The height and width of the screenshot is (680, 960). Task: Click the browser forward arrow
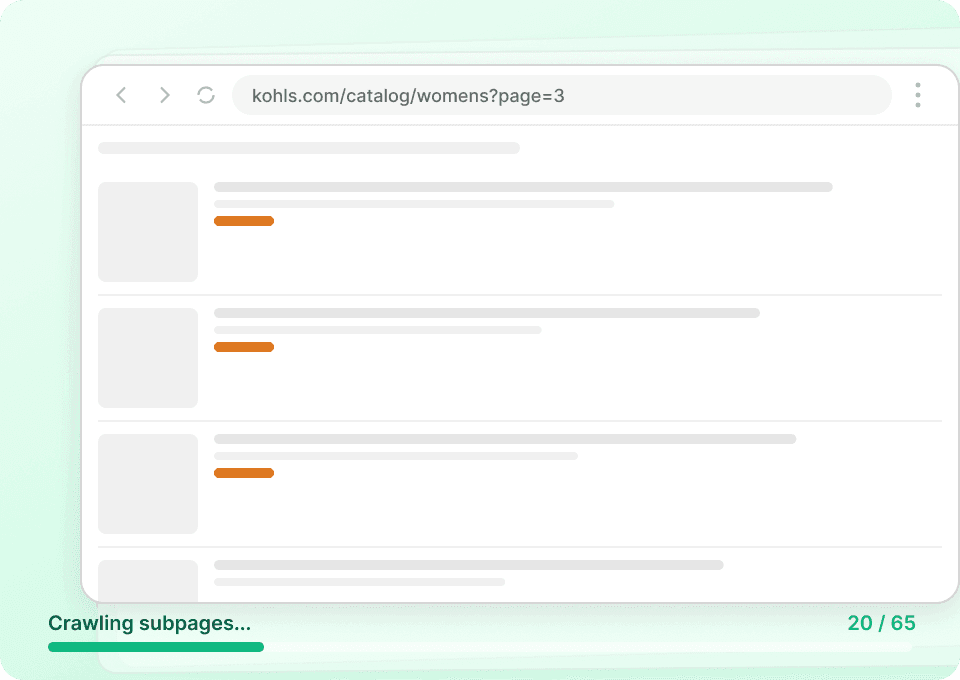(x=164, y=95)
